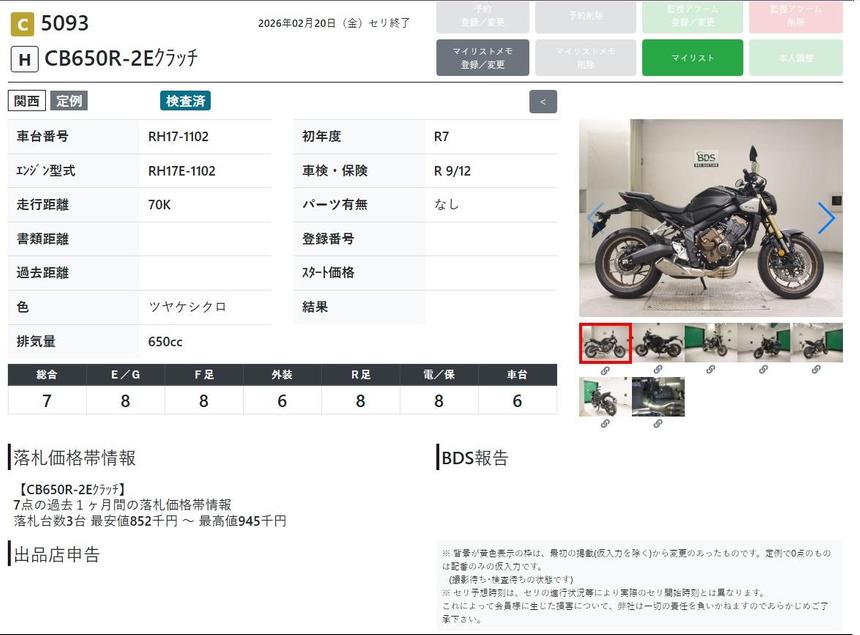The height and width of the screenshot is (635, 860).
Task: Select the 関西 region tag
Action: [27, 101]
